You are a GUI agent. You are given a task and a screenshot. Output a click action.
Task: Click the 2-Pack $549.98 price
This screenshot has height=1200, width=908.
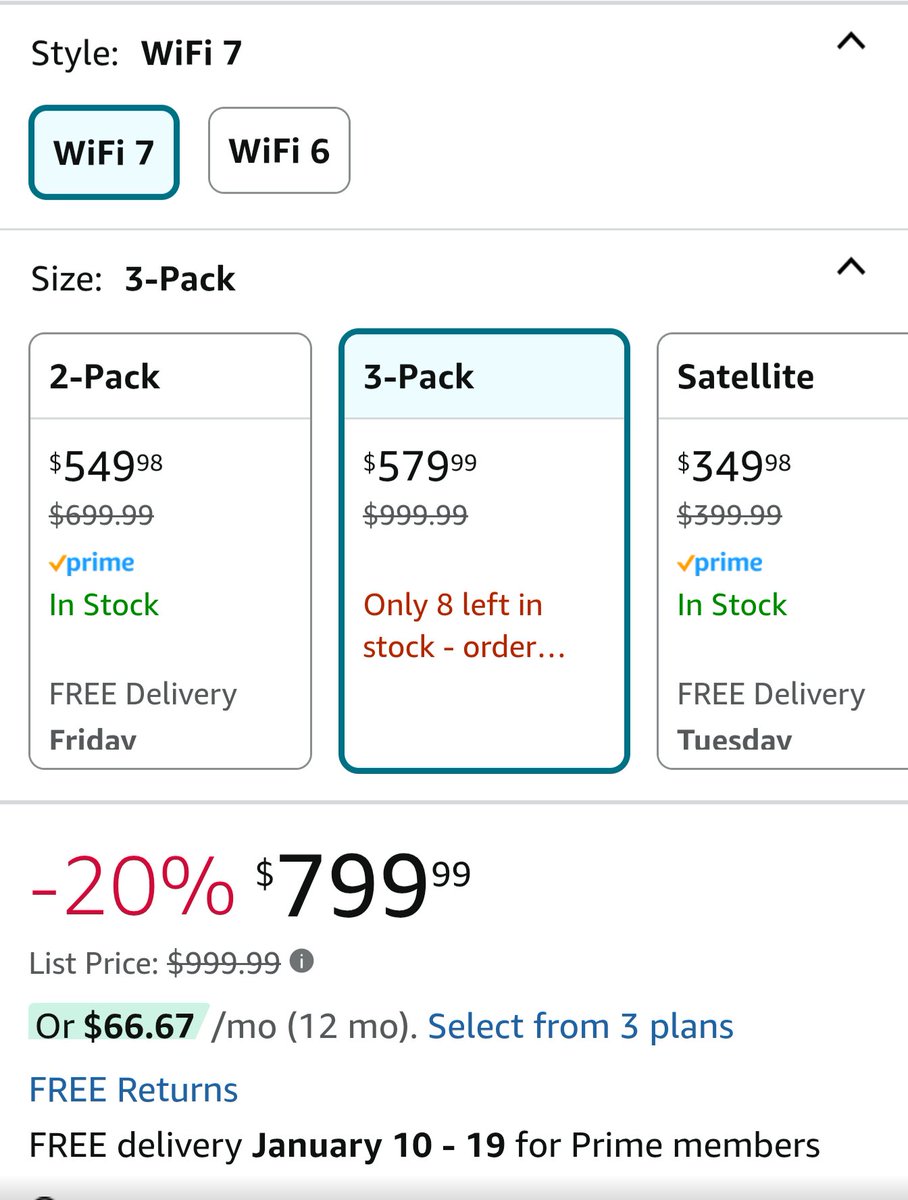pos(106,465)
